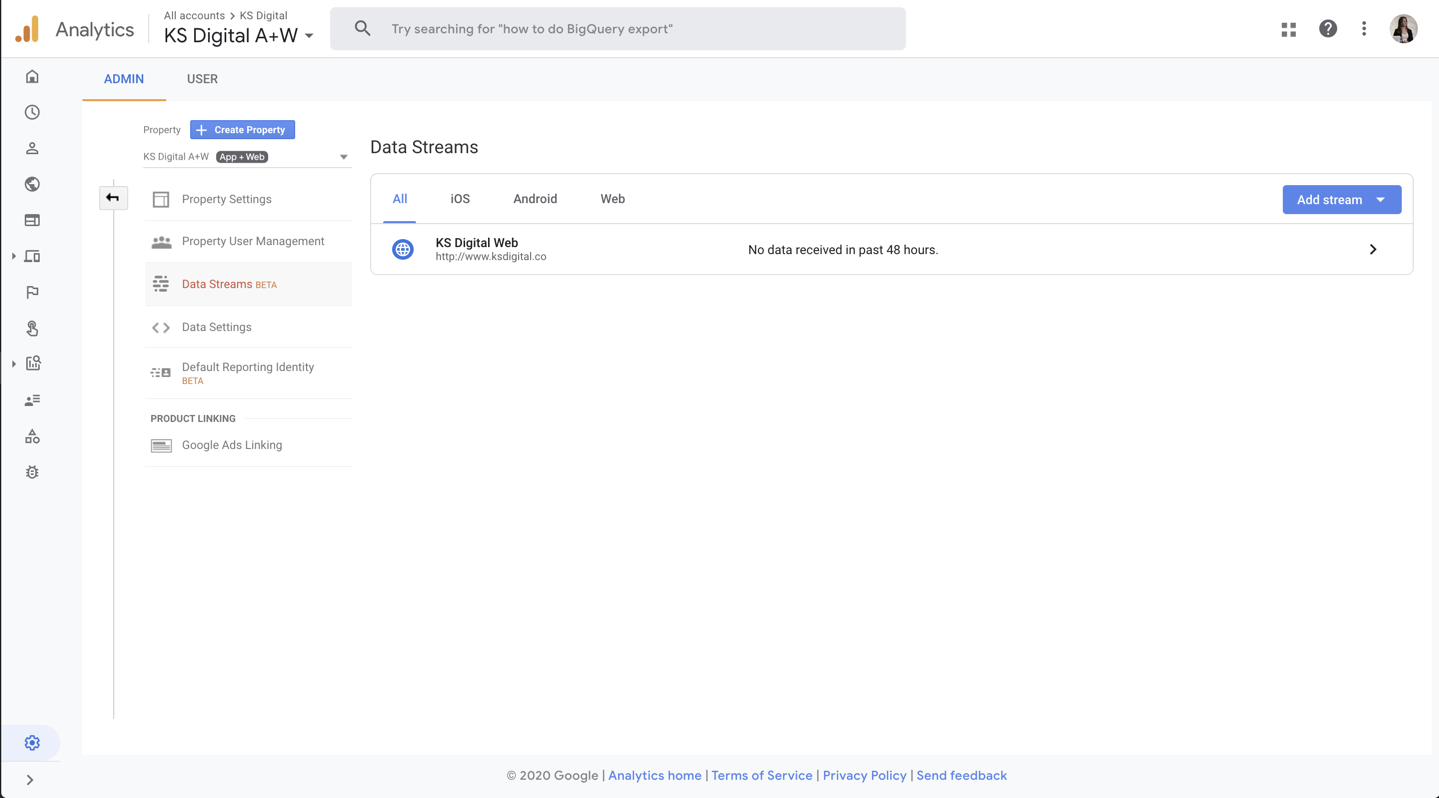Open the Privacy Policy link
Viewport: 1439px width, 798px height.
865,776
